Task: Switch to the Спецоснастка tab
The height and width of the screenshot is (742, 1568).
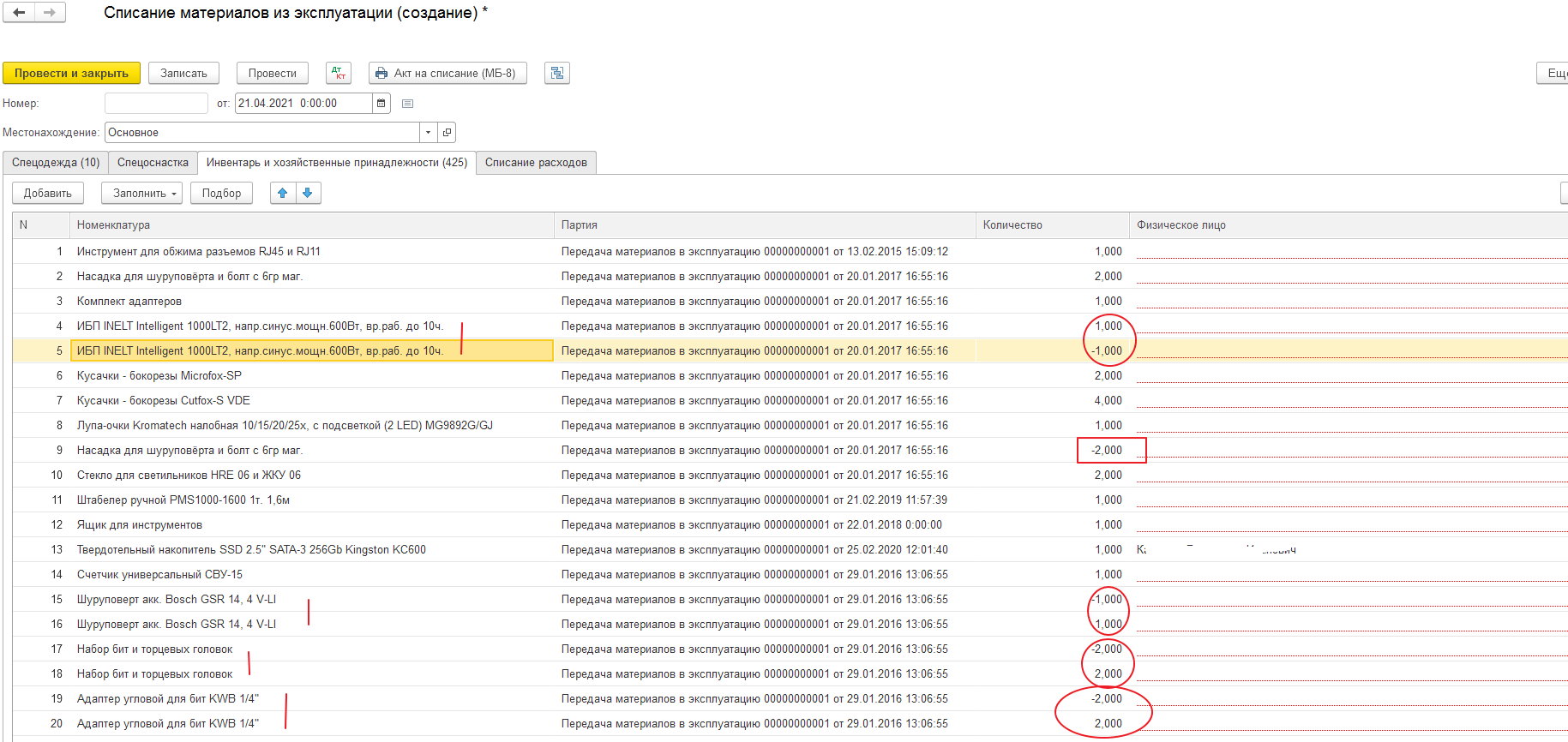Action: click(x=153, y=163)
